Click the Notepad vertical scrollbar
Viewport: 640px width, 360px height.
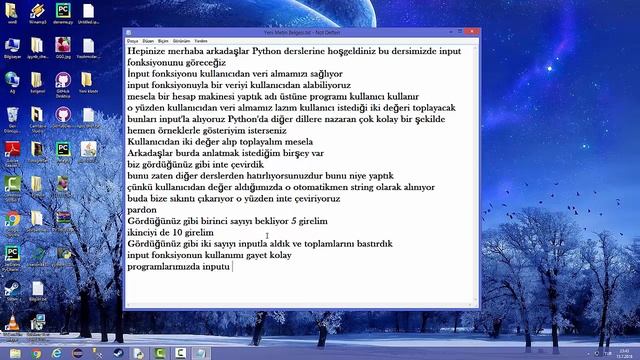(x=475, y=174)
